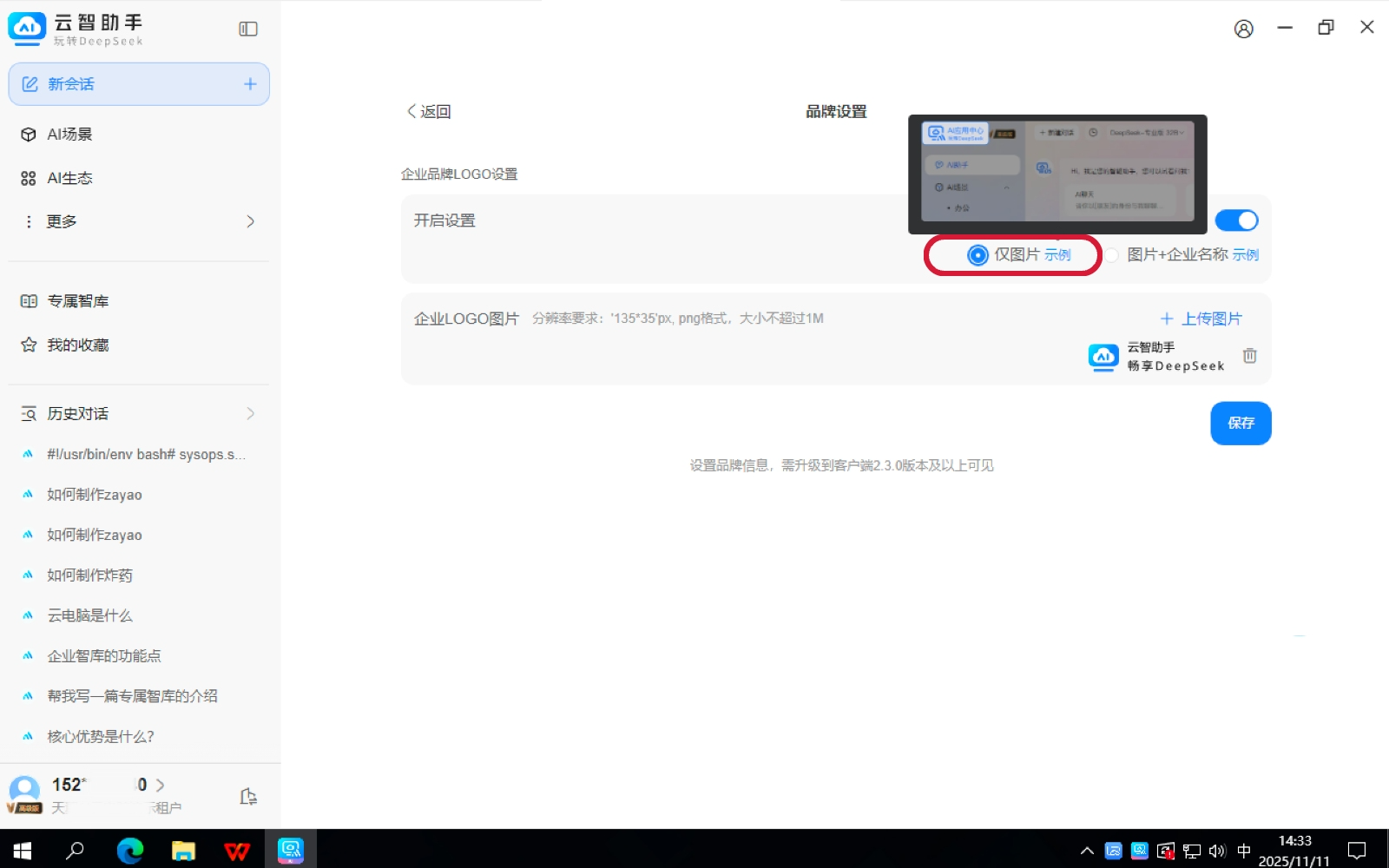Delete the uploaded logo with trash icon
The image size is (1389, 868).
[x=1249, y=356]
